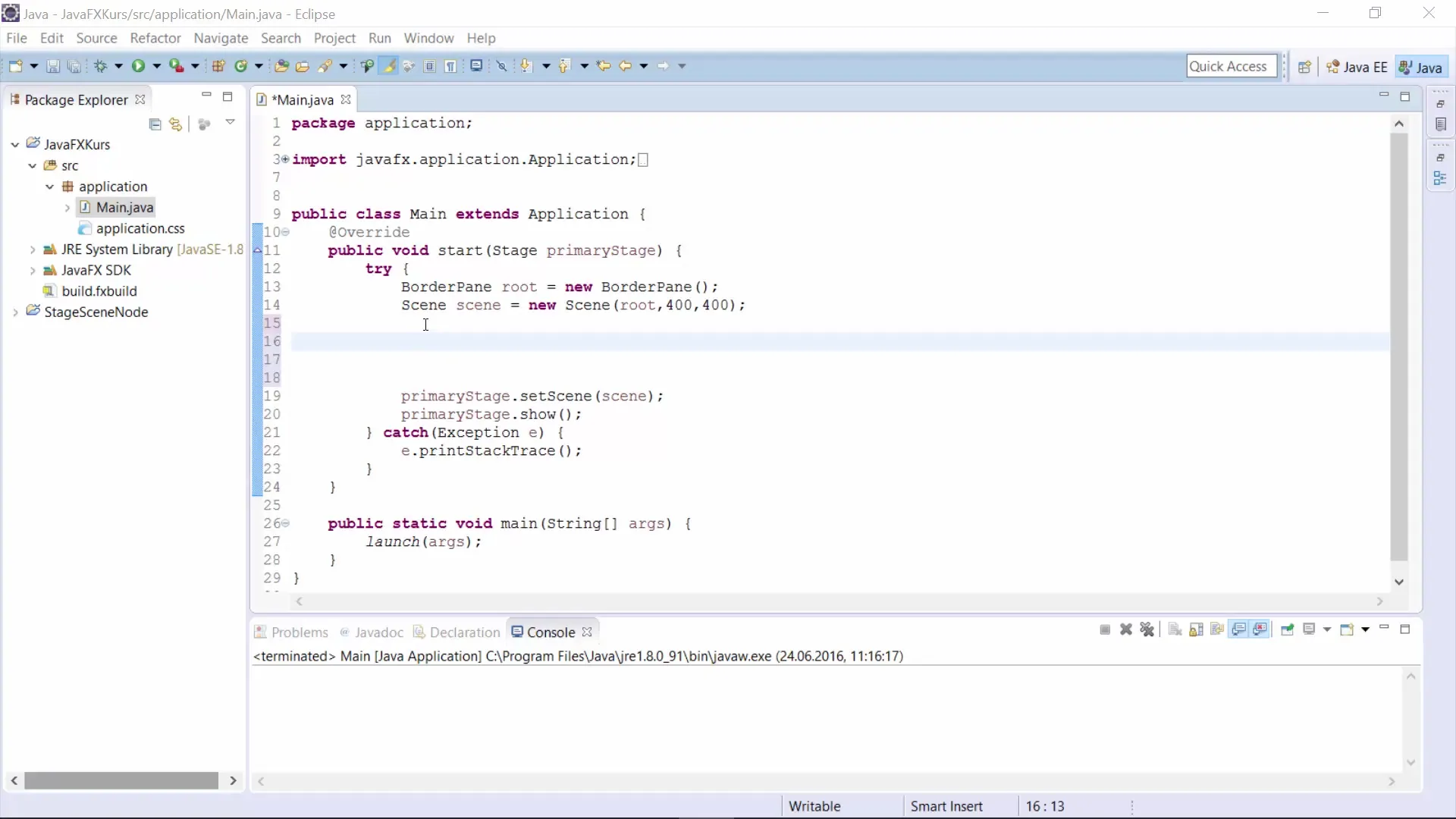
Task: Switch to Java EE perspective
Action: coord(1357,67)
